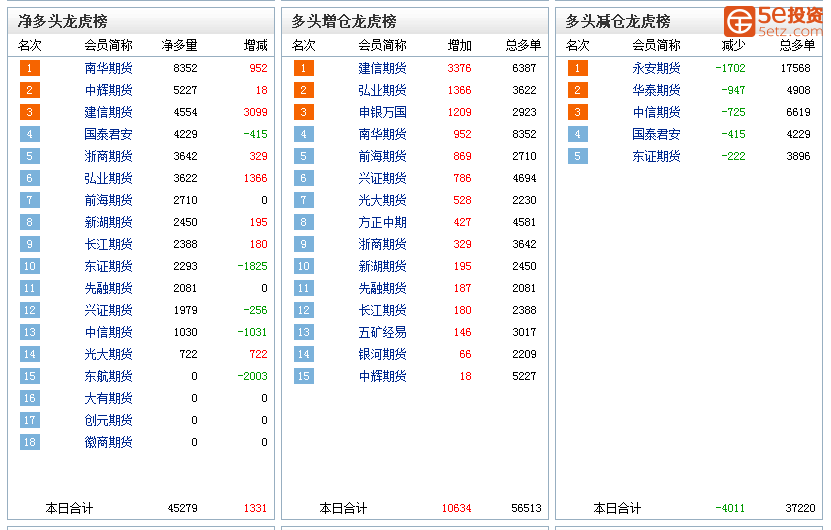Open 弘业期货 link in 多头增仓龙虎榜 table
831x530 pixels.
[383, 90]
